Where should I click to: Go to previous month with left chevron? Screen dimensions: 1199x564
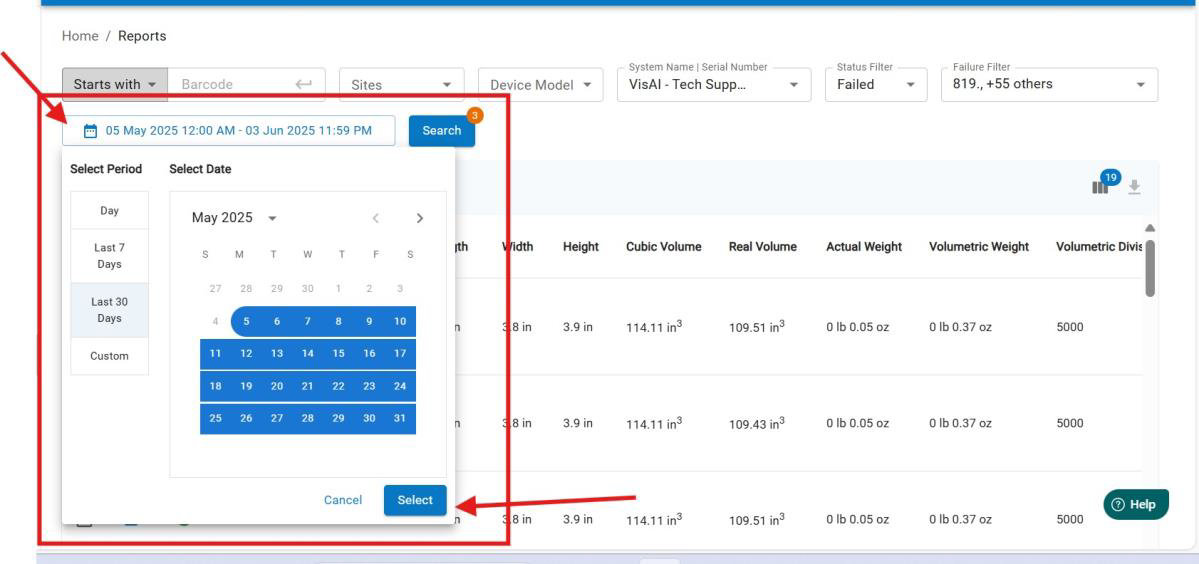(375, 219)
